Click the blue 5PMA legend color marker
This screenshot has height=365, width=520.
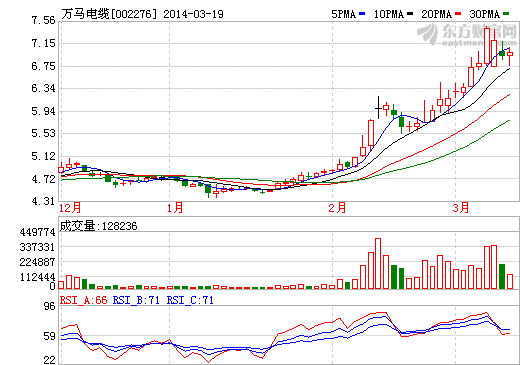[x=362, y=14]
